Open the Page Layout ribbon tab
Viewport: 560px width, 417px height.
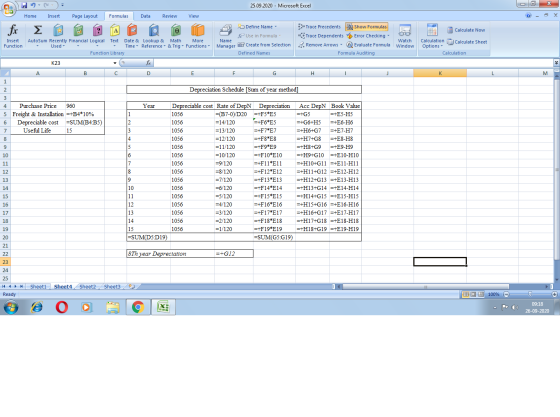(84, 16)
